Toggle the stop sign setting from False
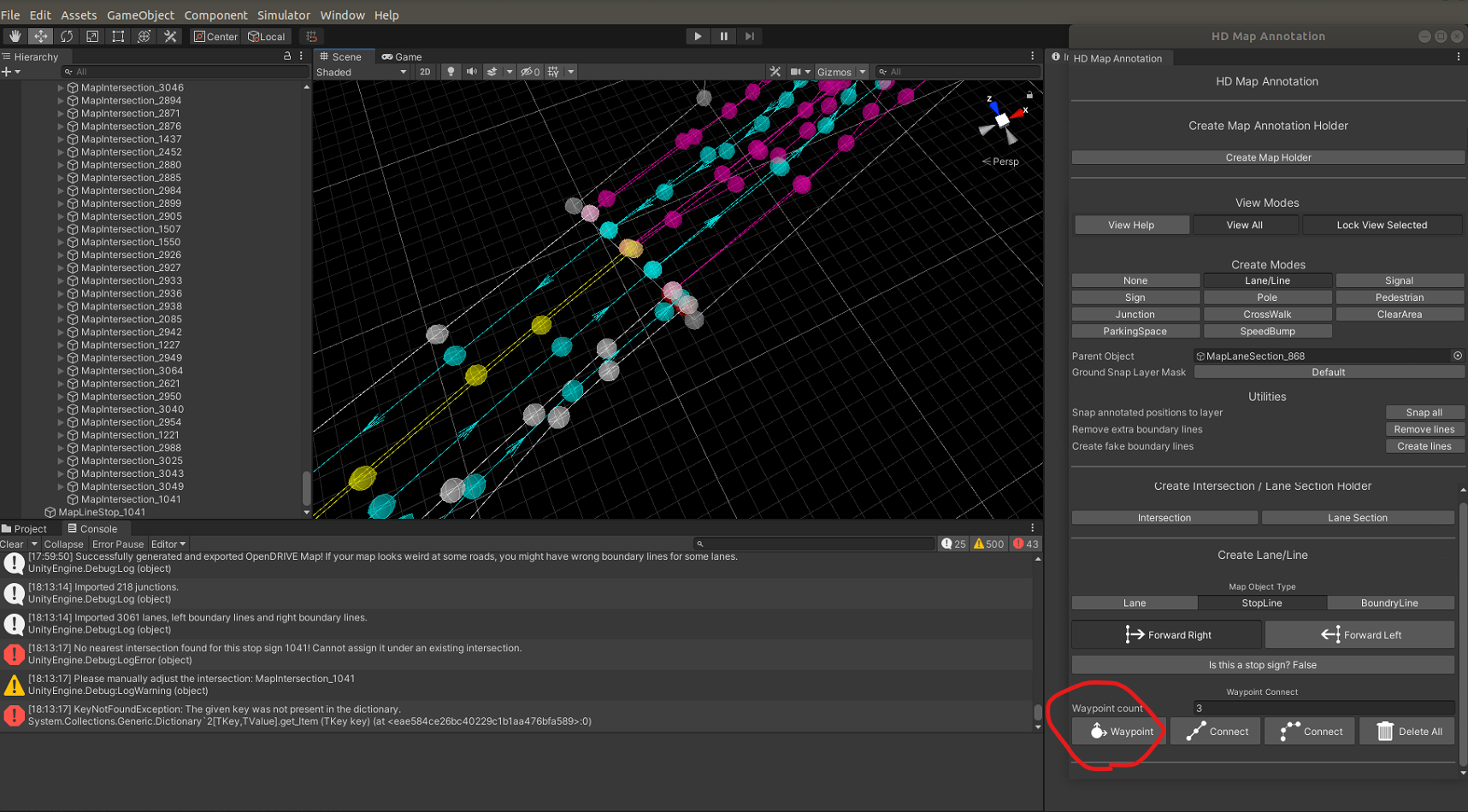Viewport: 1468px width, 812px height. click(x=1262, y=664)
